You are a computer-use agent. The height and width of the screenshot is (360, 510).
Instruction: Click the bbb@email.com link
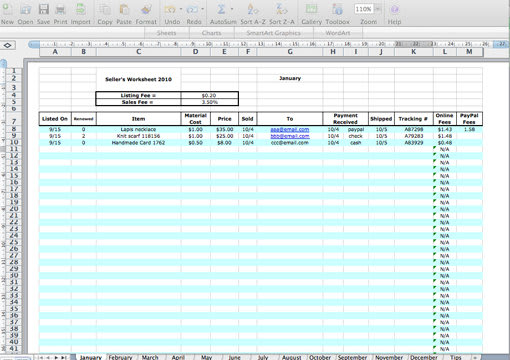pyautogui.click(x=290, y=136)
